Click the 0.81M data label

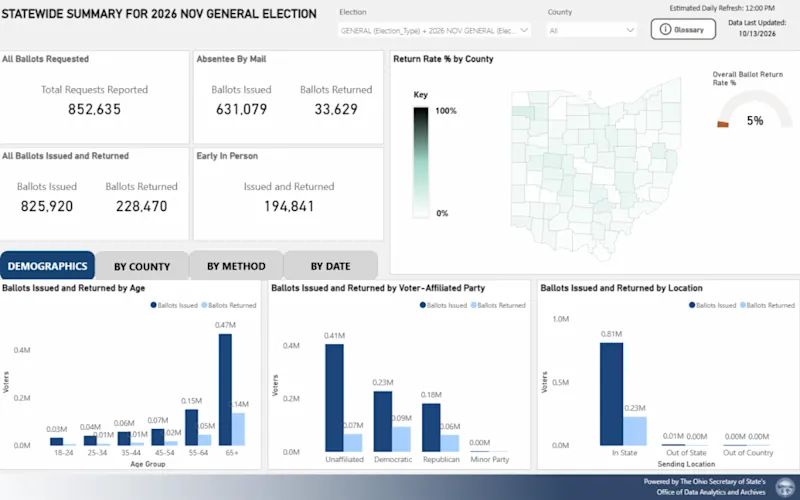(x=611, y=334)
